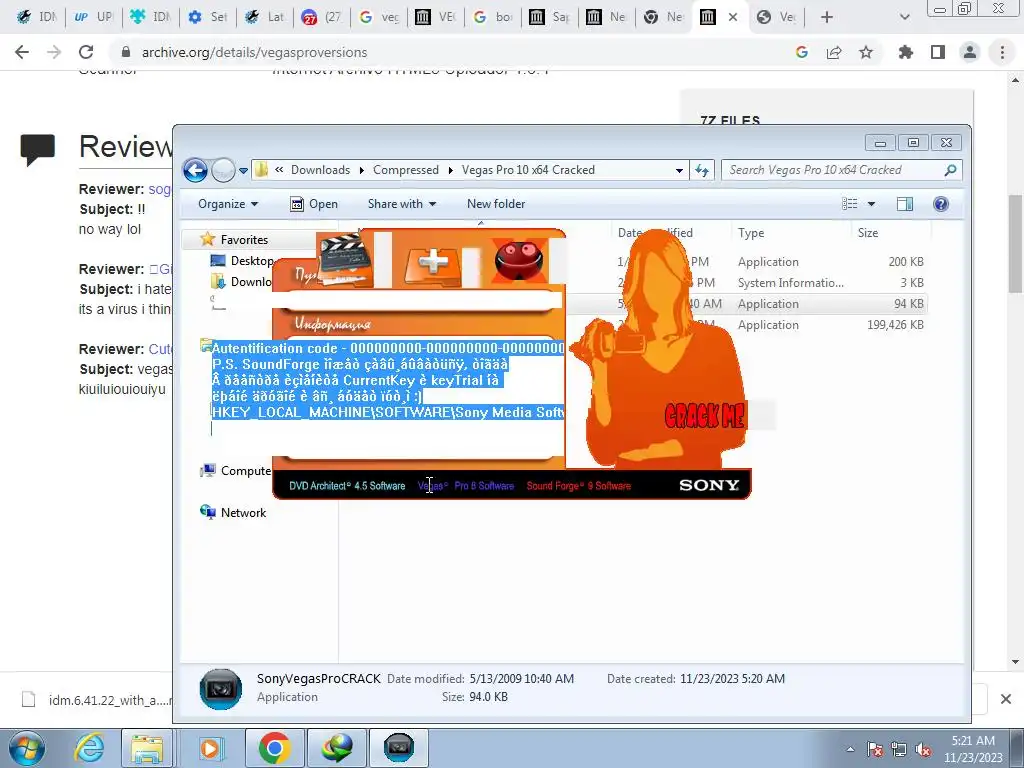Click the Search Vegas Pro 10 x64 Cracked field
This screenshot has width=1024, height=768.
(x=842, y=170)
